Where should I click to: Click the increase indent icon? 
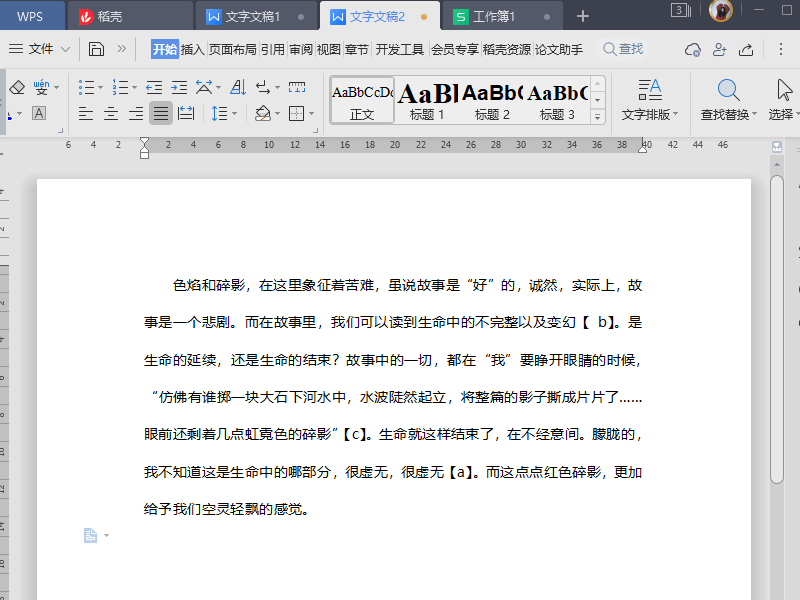[180, 88]
